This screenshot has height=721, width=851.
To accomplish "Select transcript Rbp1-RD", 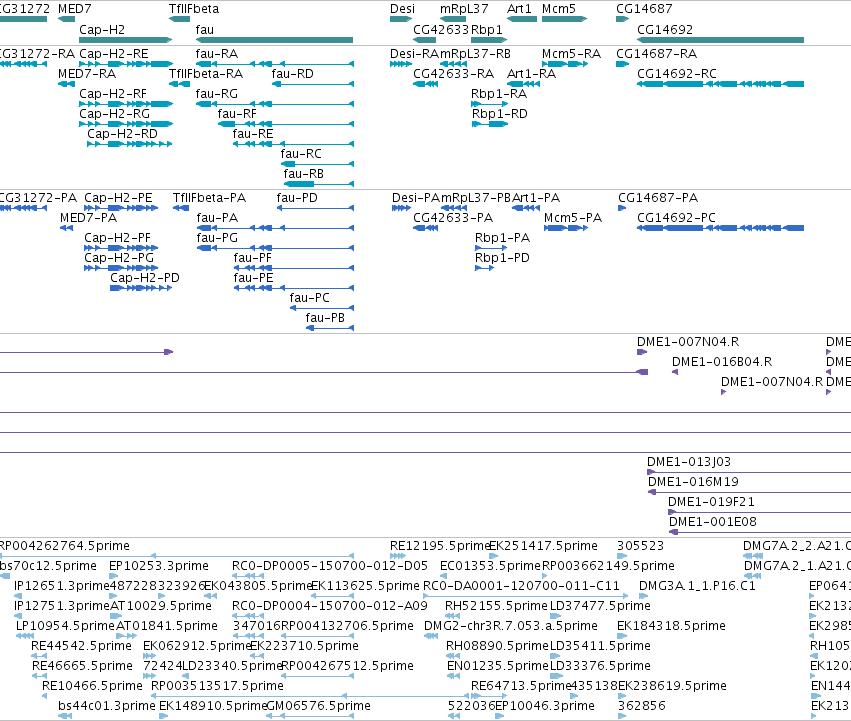I will click(x=490, y=124).
